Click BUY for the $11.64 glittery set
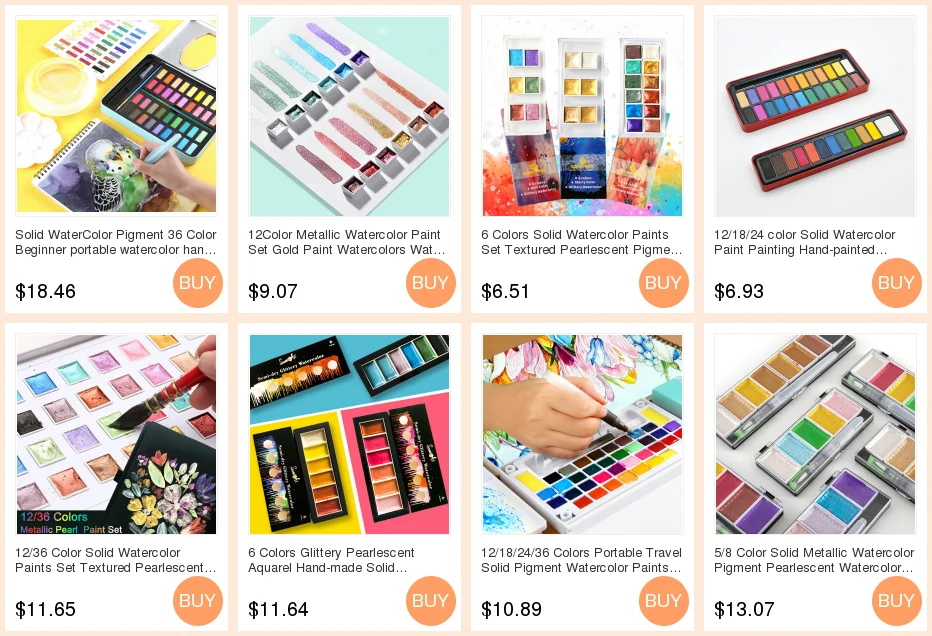Image resolution: width=932 pixels, height=636 pixels. tap(430, 601)
